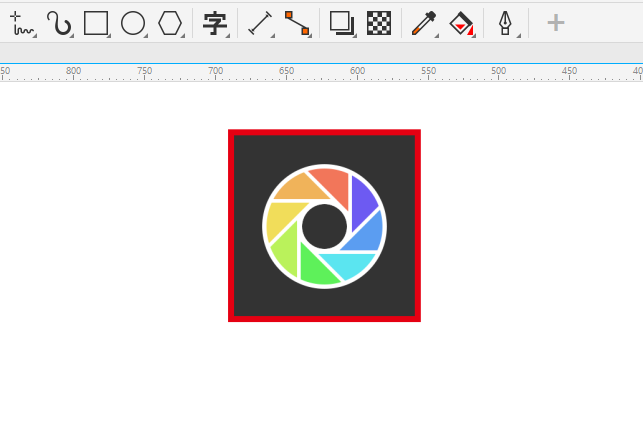Click the plus Quick Customize button
The image size is (643, 422).
pyautogui.click(x=556, y=23)
